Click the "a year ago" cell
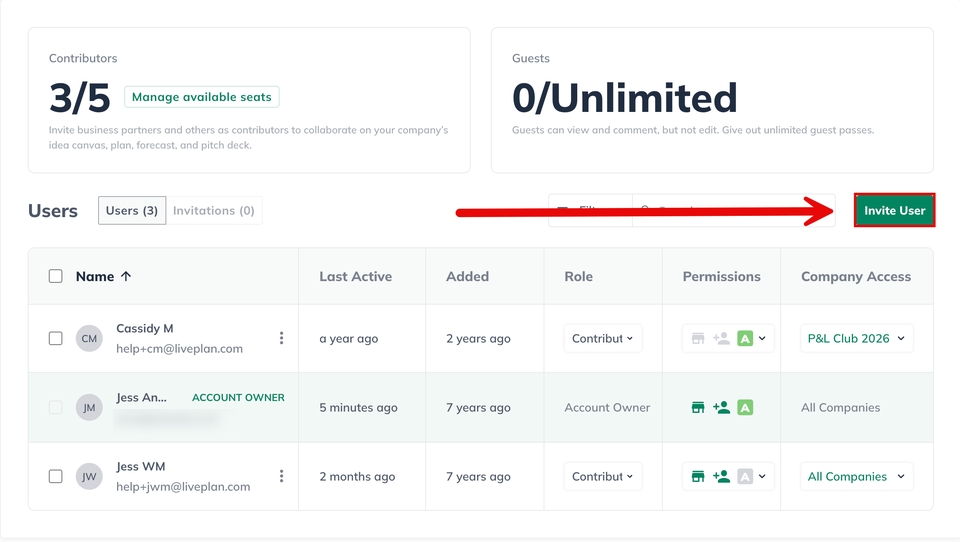 click(x=348, y=338)
